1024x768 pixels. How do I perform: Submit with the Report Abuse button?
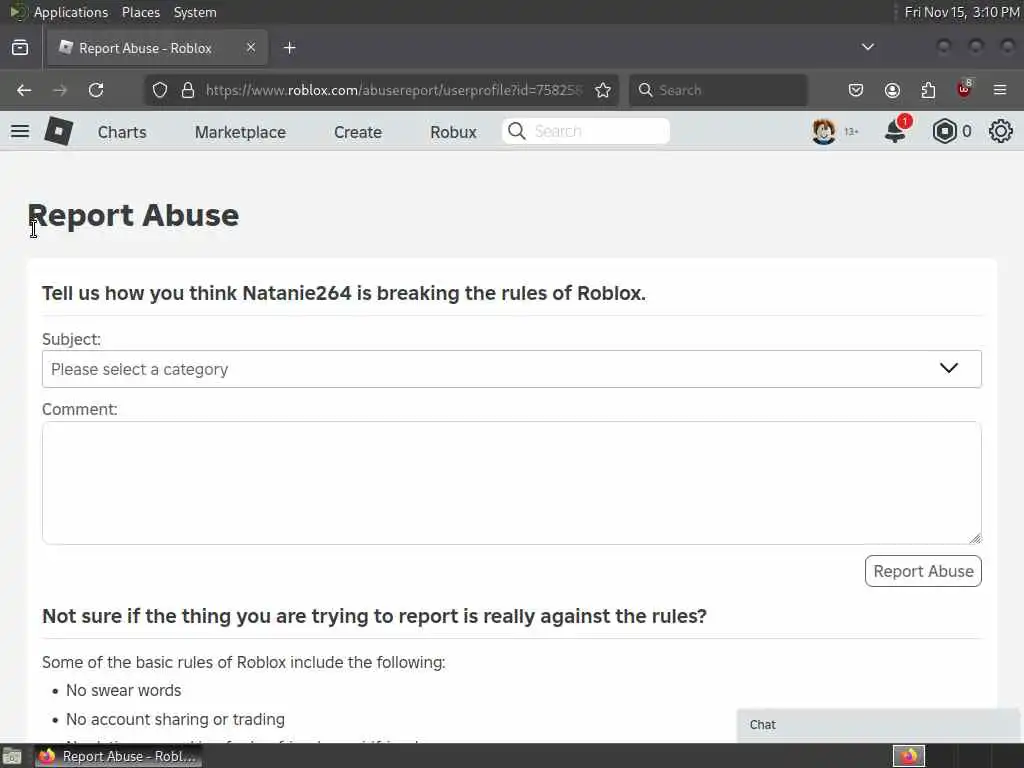click(x=923, y=571)
